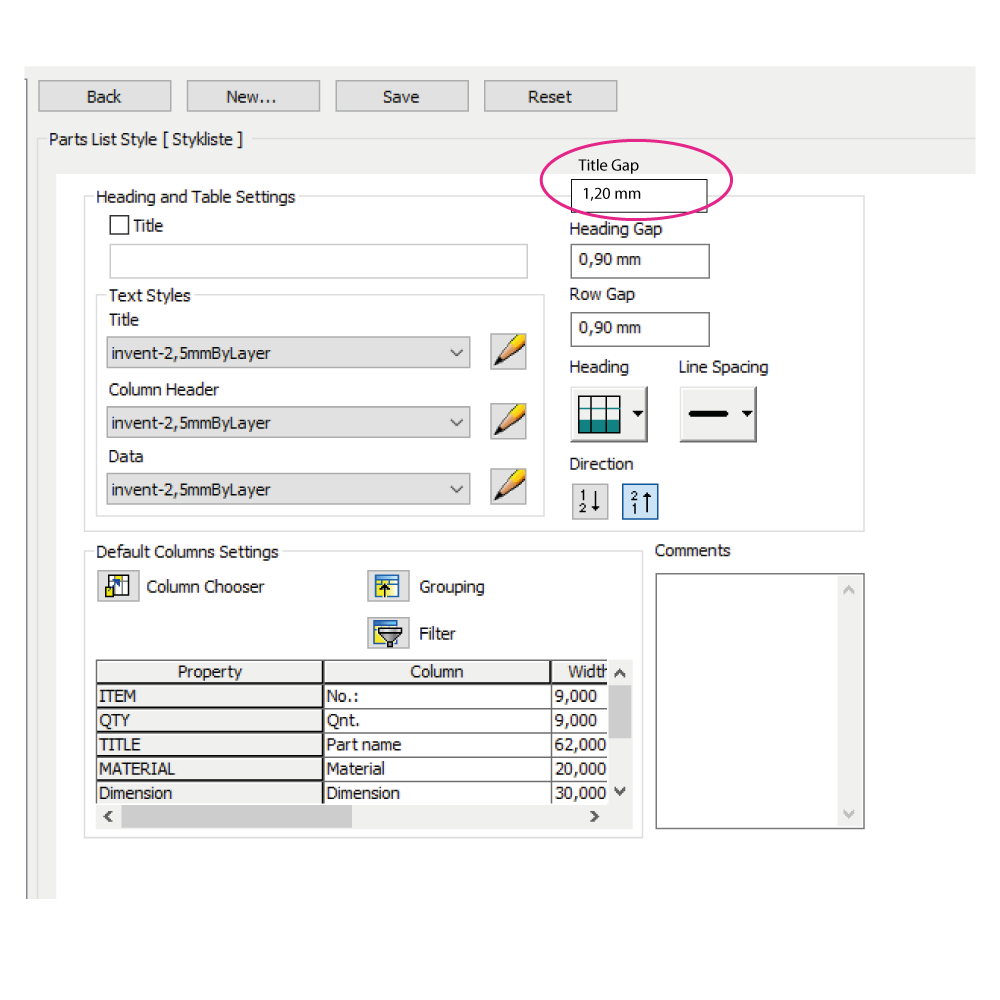
Task: Select the descending Direction option
Action: [589, 501]
